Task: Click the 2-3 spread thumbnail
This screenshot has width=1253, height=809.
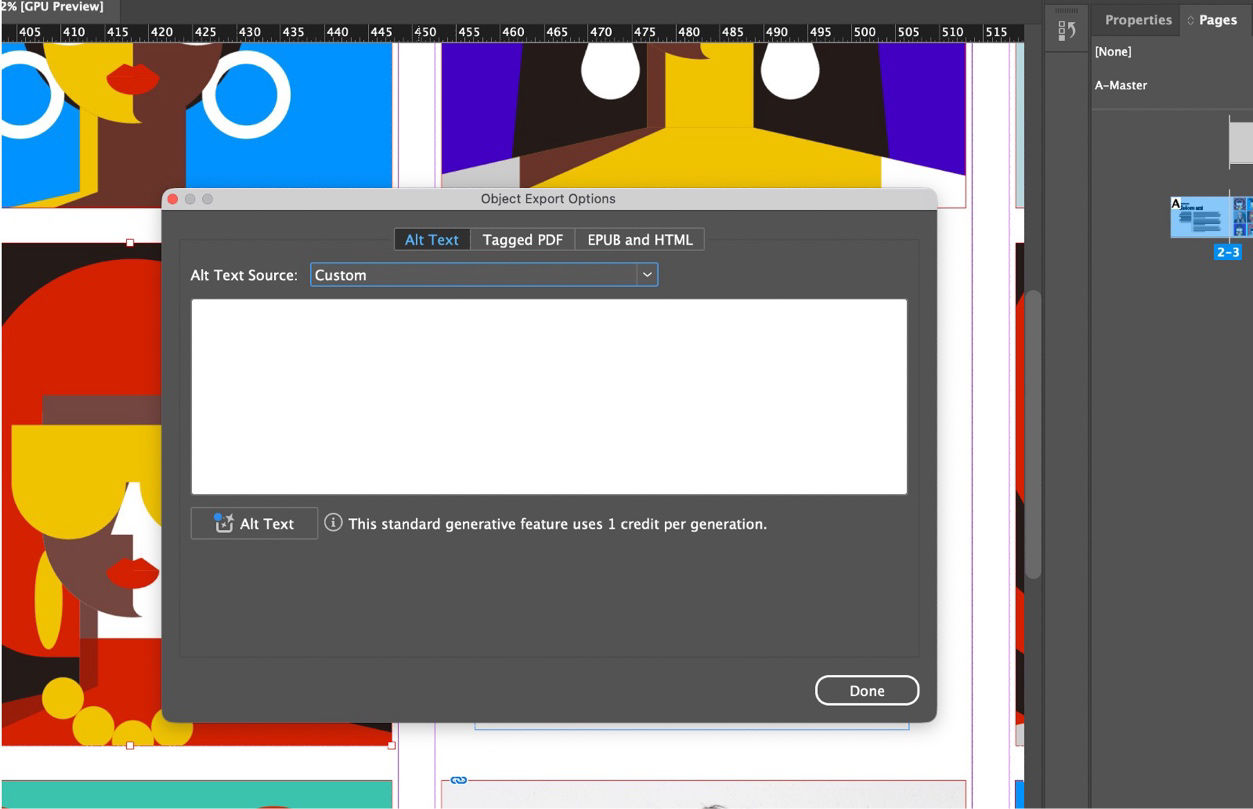Action: click(1203, 217)
